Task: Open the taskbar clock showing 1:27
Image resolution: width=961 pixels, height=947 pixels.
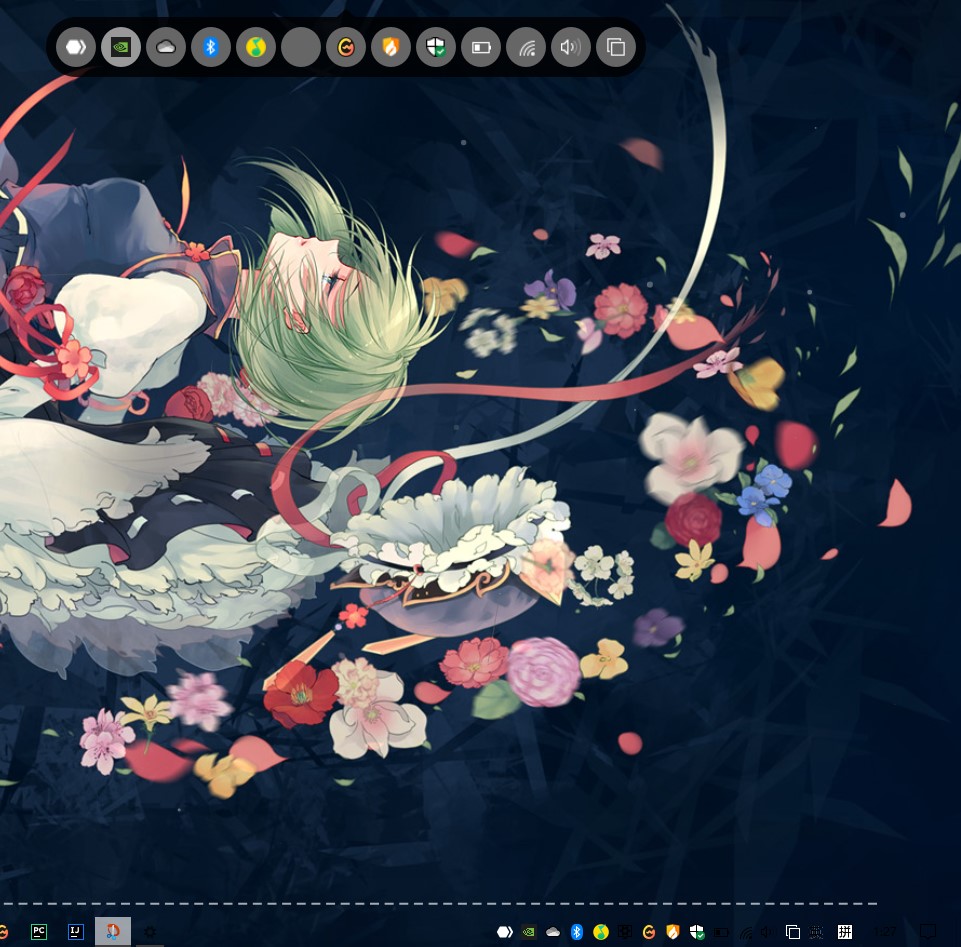Action: coord(884,932)
